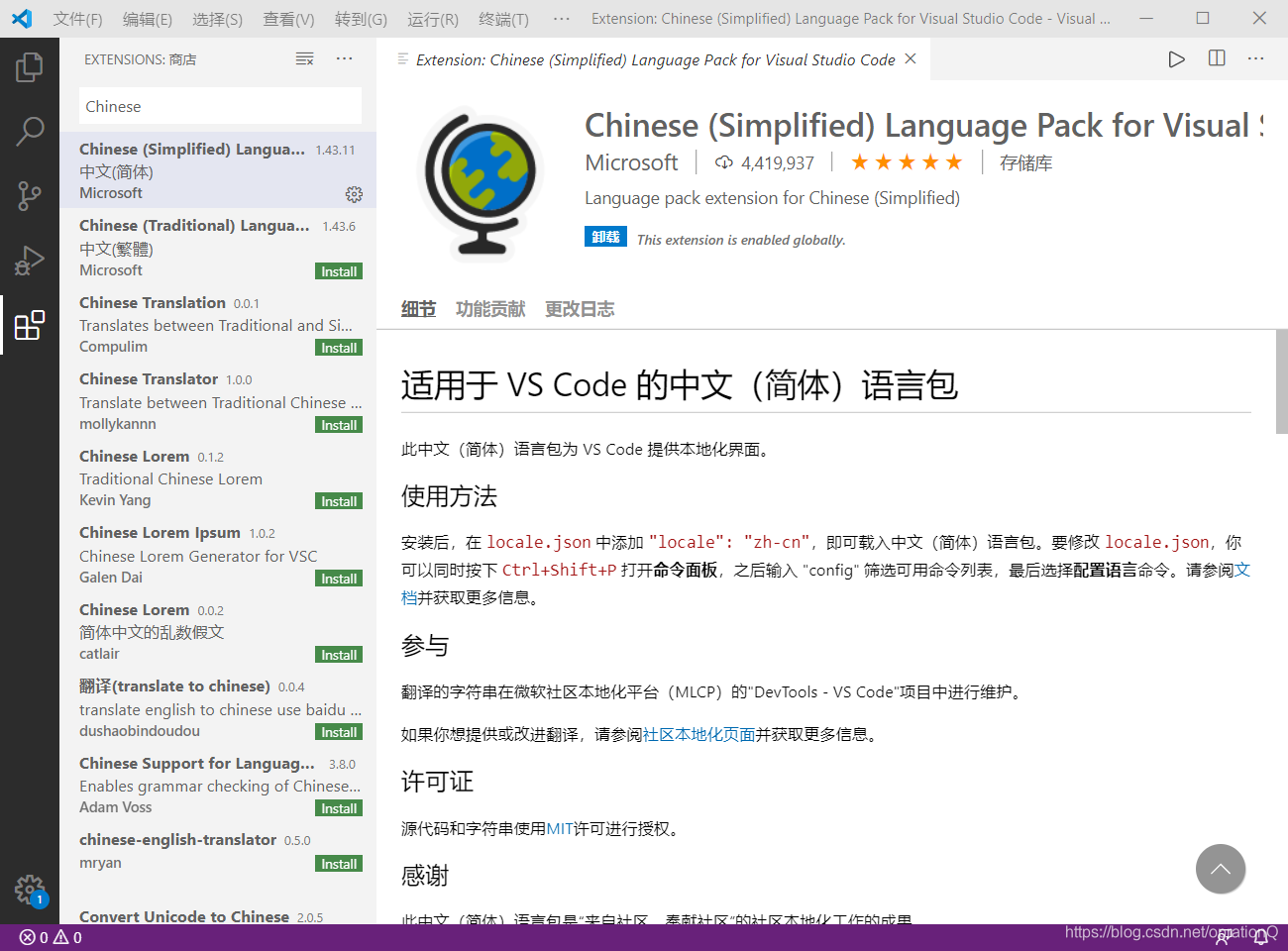This screenshot has height=951, width=1288.
Task: Open the 选择(S) menu
Action: 217,19
